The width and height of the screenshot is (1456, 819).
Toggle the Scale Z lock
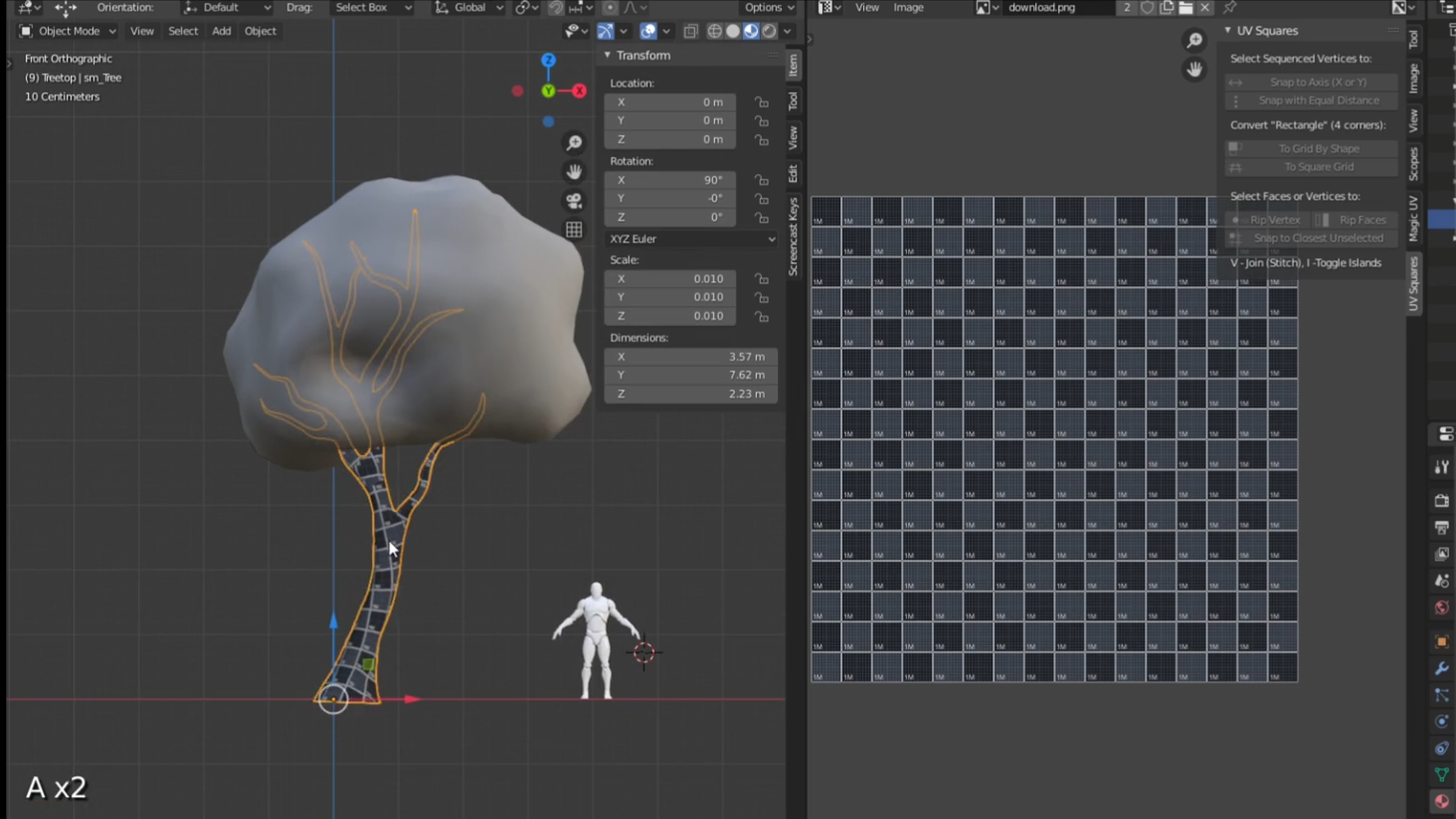[762, 317]
